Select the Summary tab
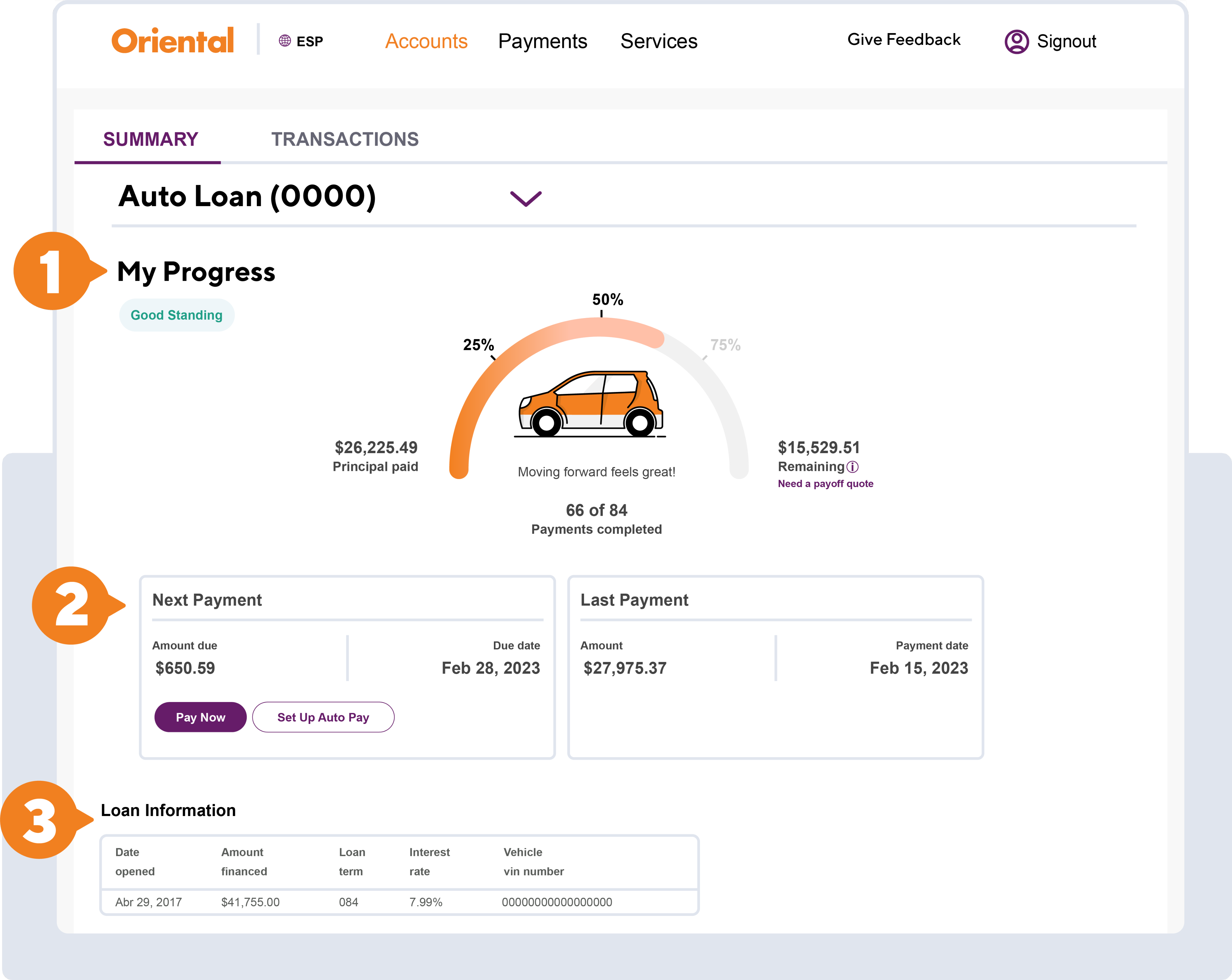The image size is (1232, 980). coord(150,139)
